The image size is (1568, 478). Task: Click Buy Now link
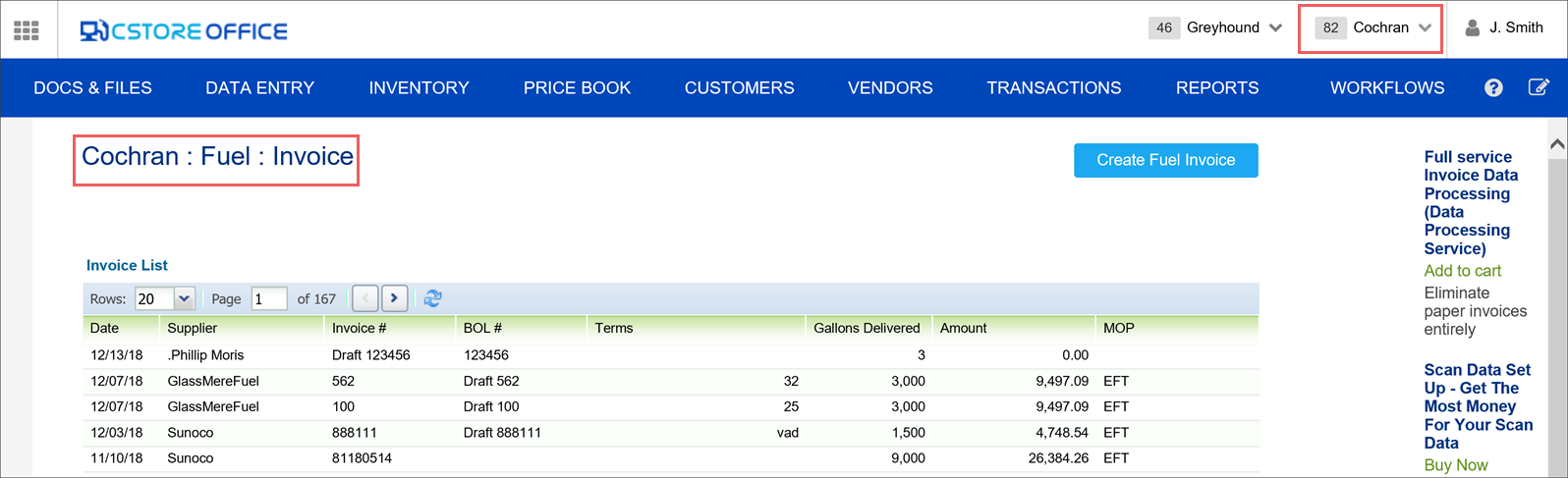1456,465
